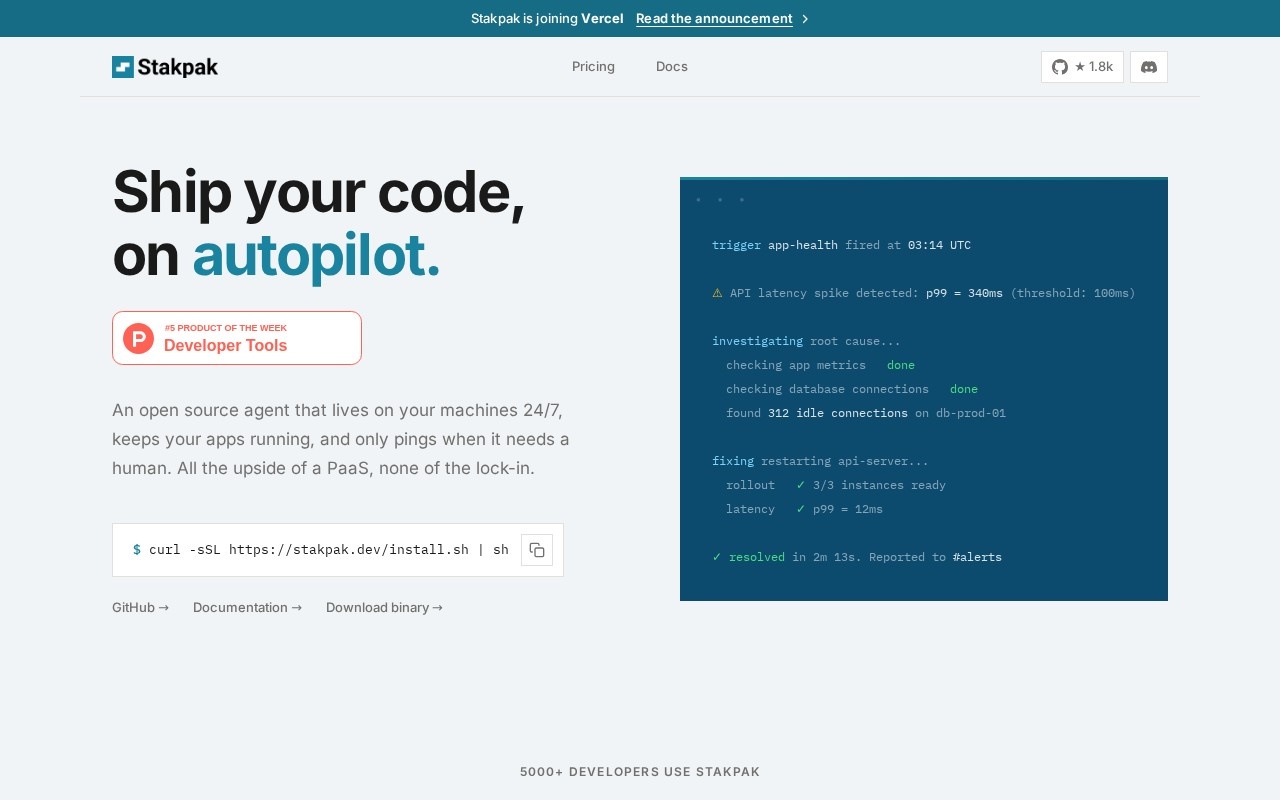Screen dimensions: 1280x800
Task: Click the Stakpak logo icon
Action: pyautogui.click(x=123, y=67)
